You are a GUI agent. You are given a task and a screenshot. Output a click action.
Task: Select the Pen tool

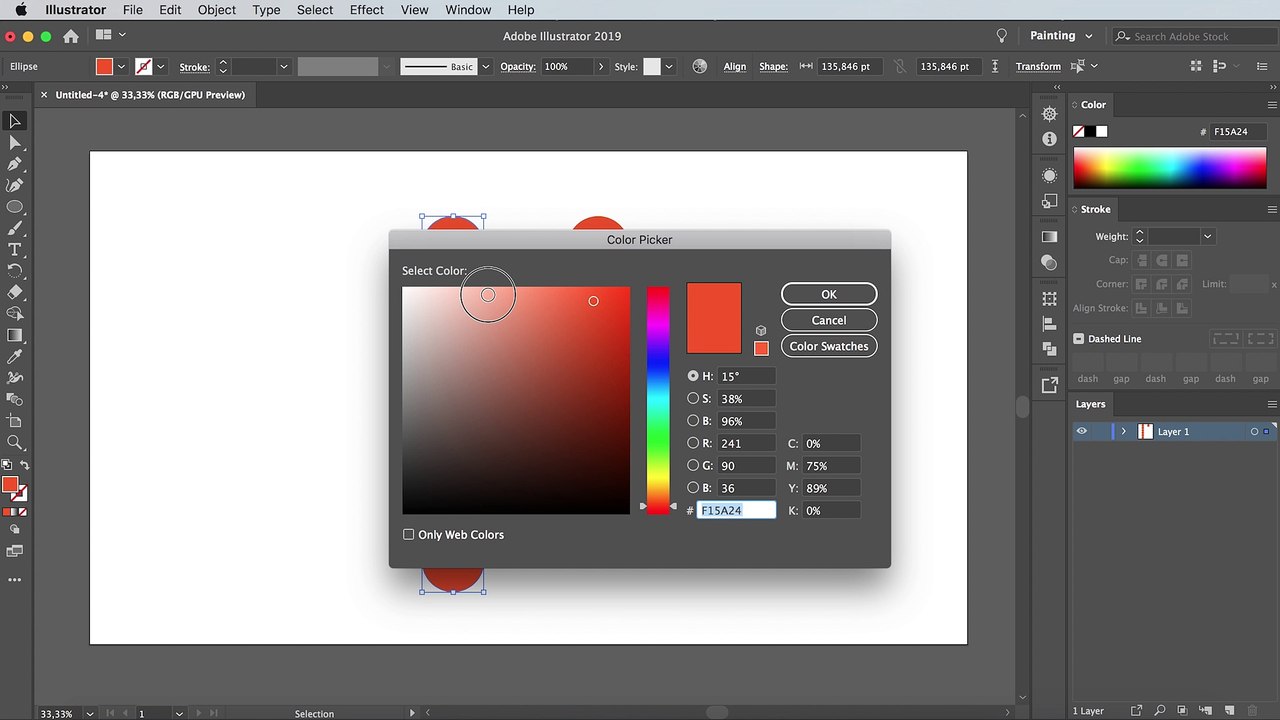(x=15, y=164)
